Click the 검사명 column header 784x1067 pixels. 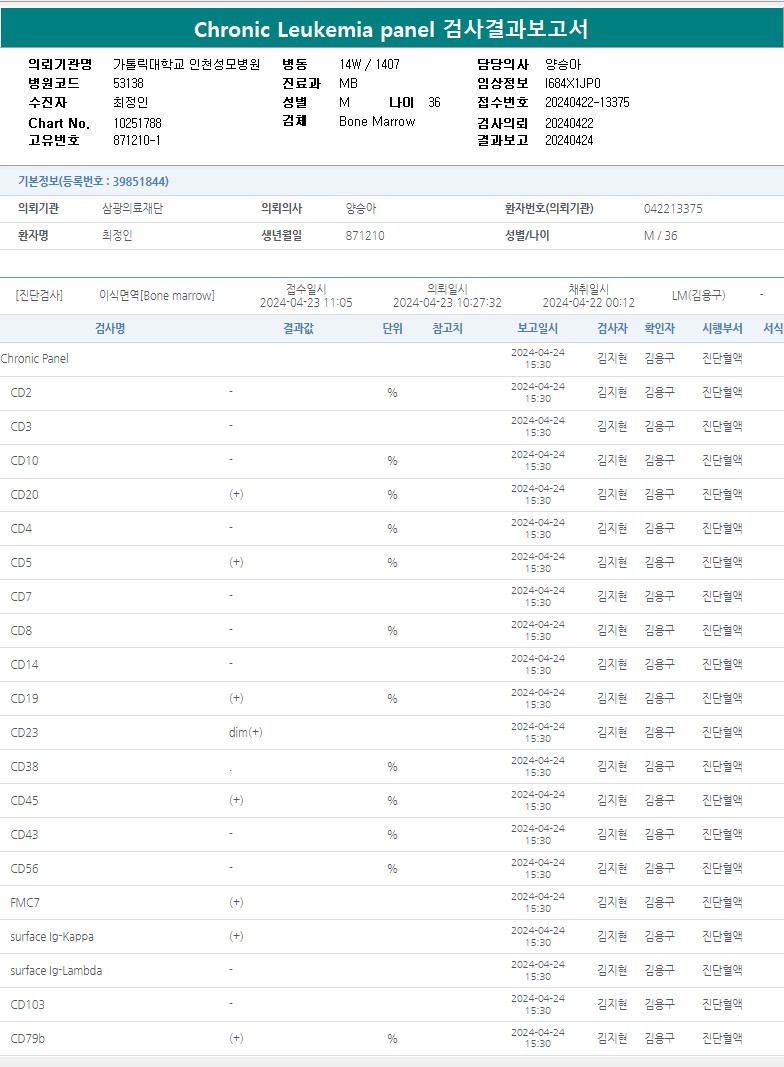[110, 328]
